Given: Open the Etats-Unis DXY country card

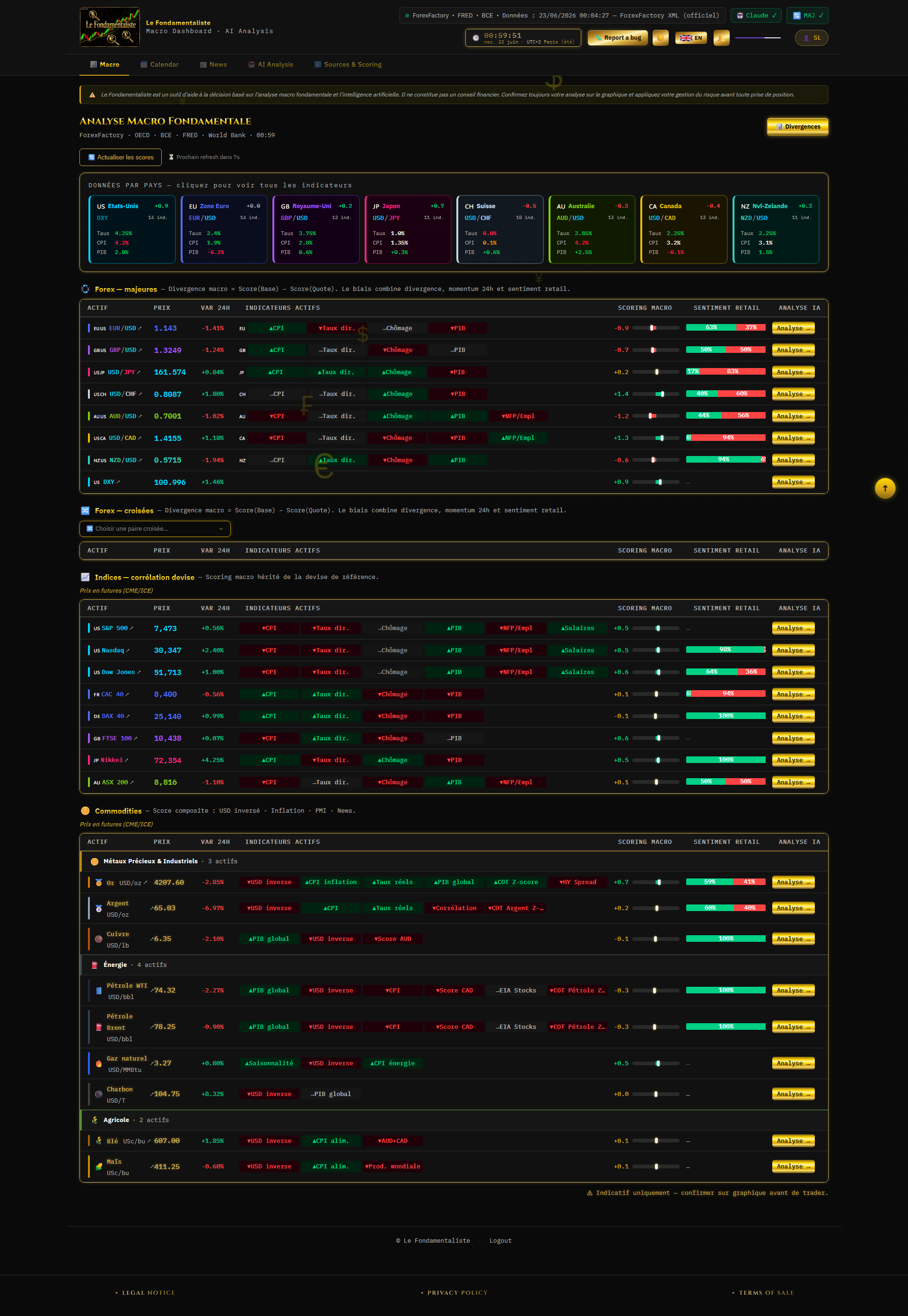Looking at the screenshot, I should pyautogui.click(x=132, y=229).
